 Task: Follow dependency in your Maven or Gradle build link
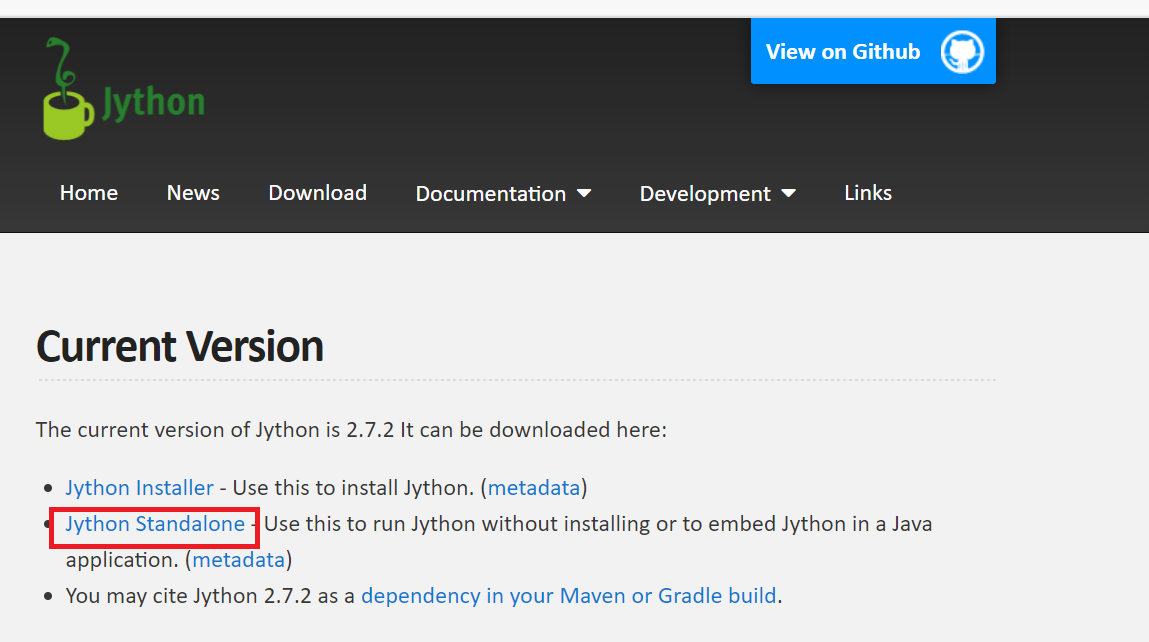pos(569,596)
